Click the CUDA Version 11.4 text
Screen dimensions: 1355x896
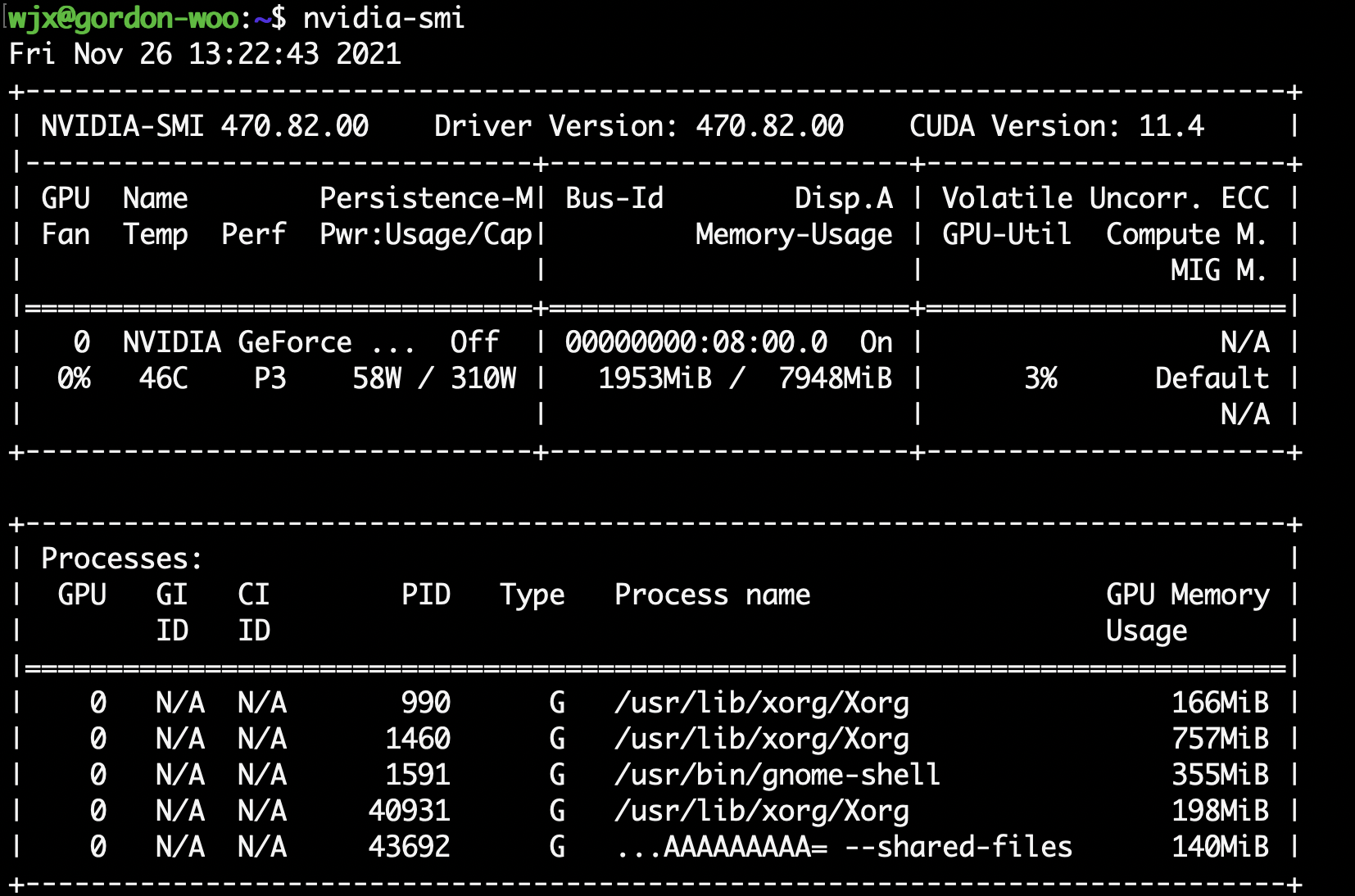click(1056, 125)
